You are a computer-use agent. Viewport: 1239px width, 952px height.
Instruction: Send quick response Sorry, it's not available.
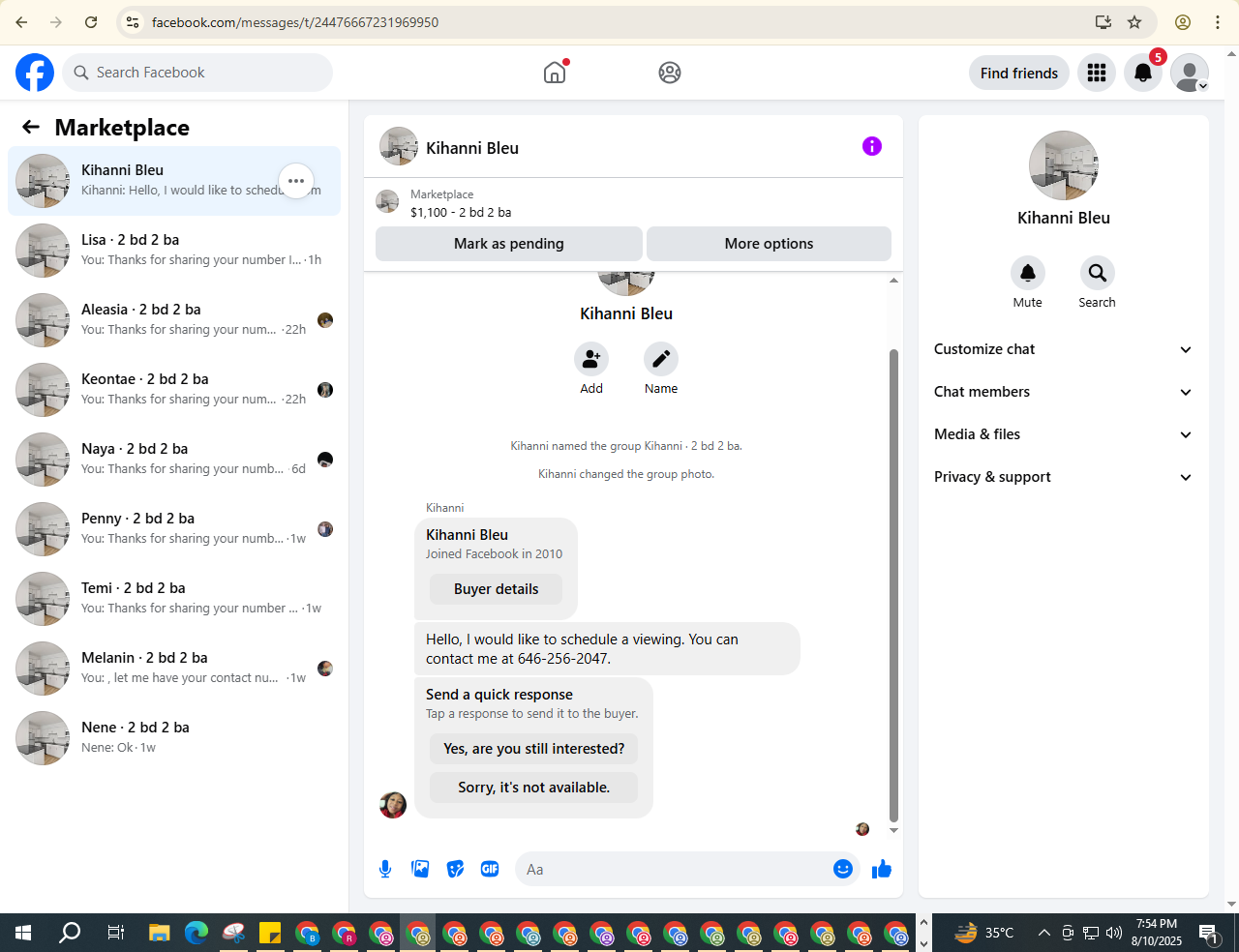click(533, 788)
